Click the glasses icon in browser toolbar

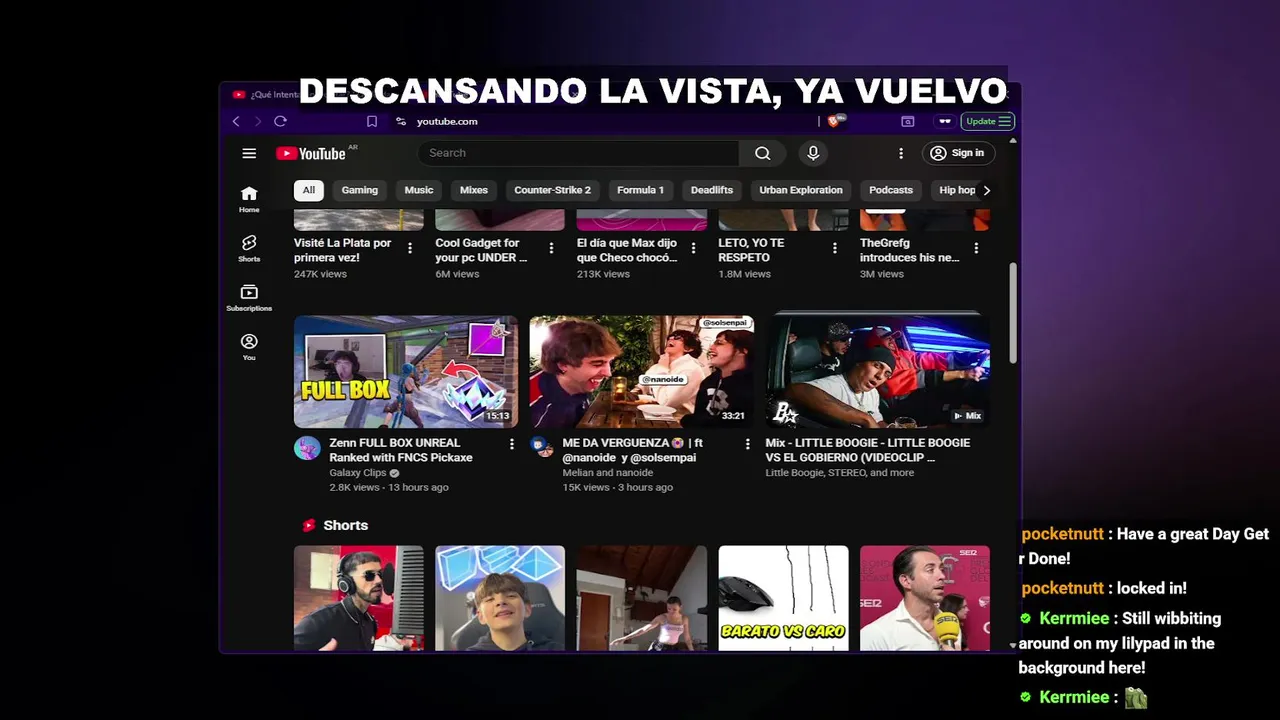point(944,121)
